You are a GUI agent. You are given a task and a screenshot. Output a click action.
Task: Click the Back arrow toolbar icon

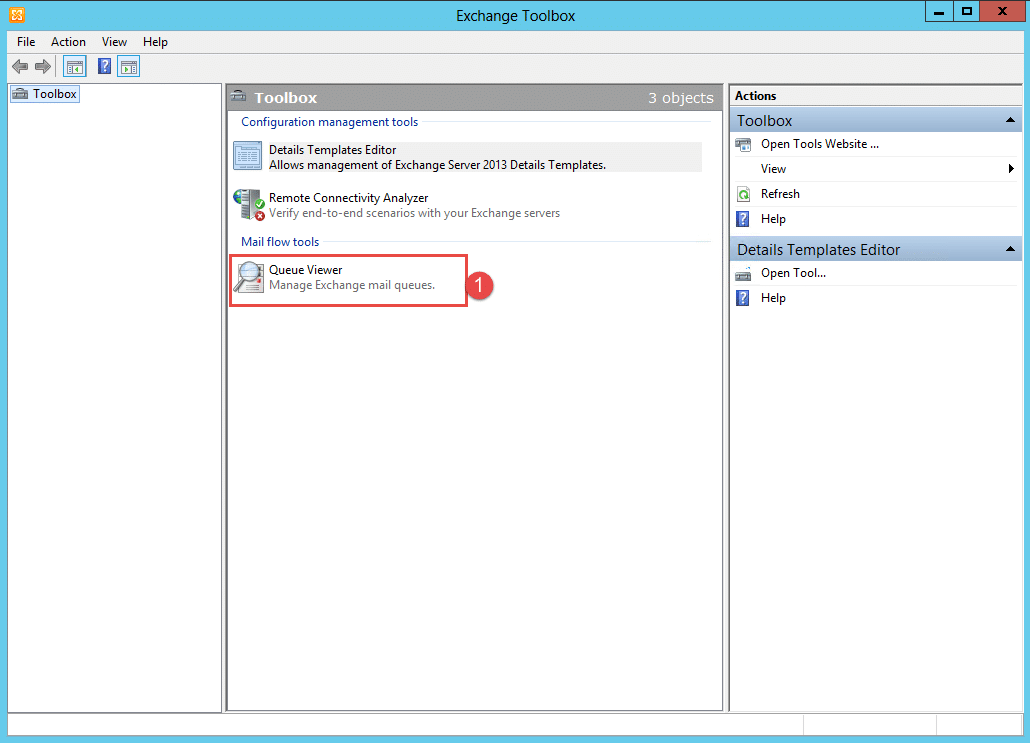[20, 66]
